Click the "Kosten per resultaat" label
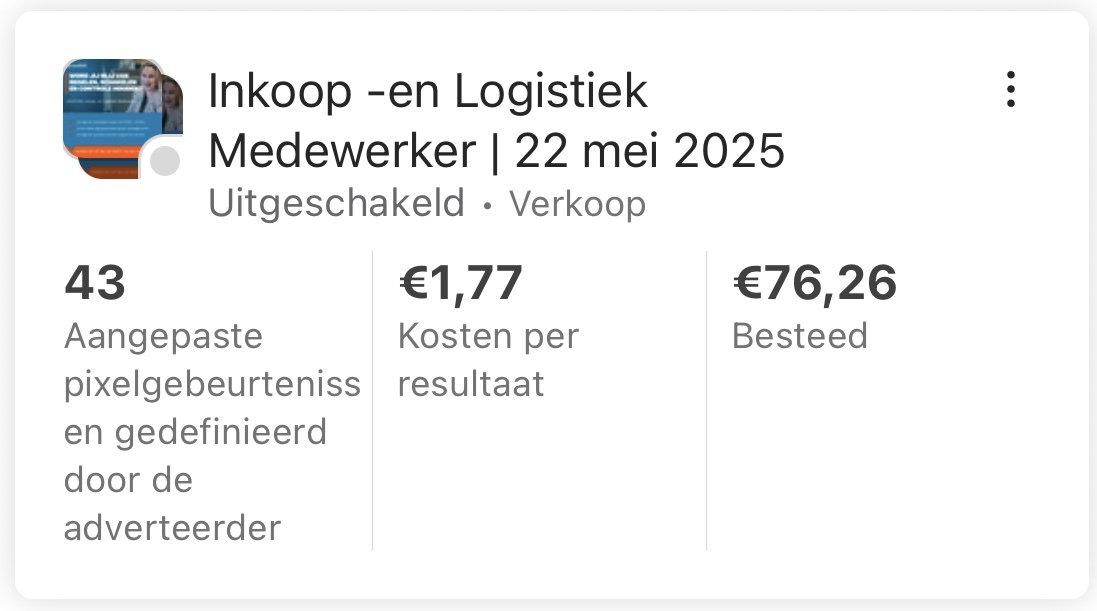The width and height of the screenshot is (1097, 611). coord(488,360)
